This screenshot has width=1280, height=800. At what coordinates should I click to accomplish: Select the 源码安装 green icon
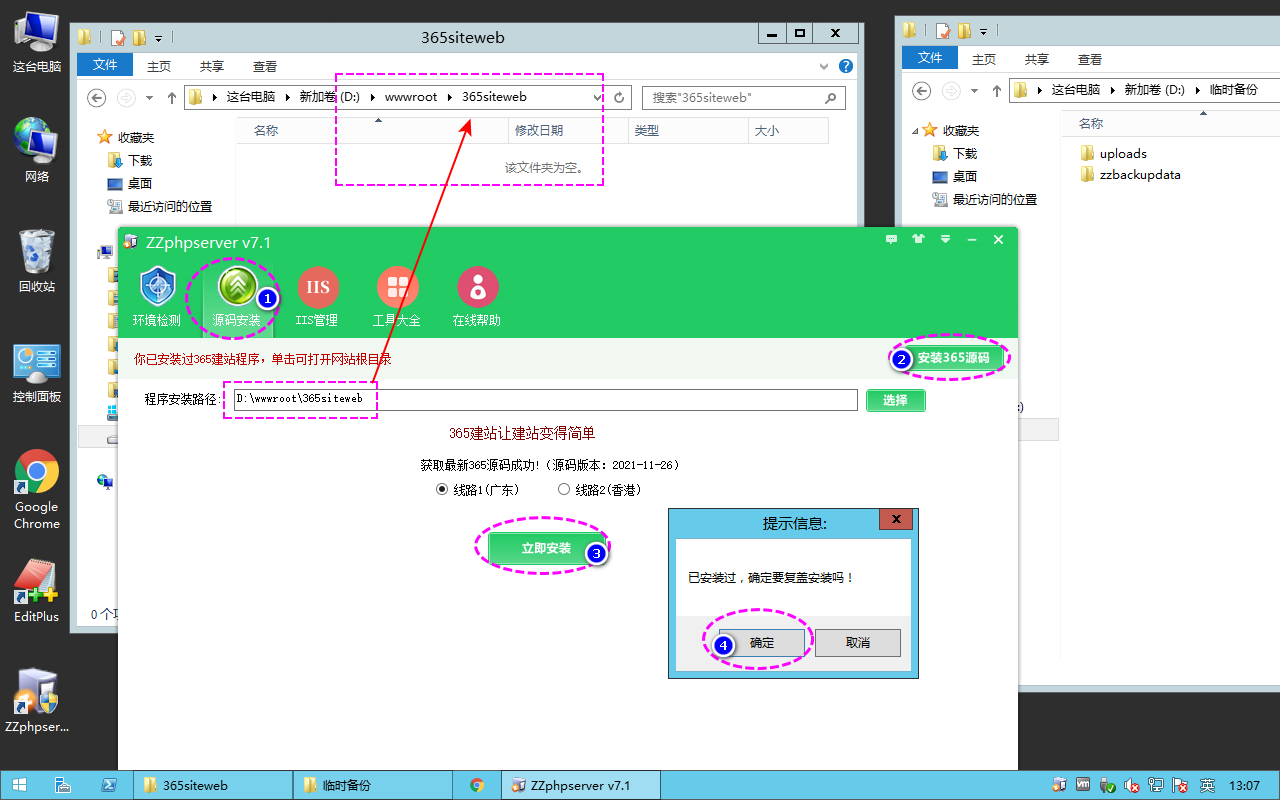pos(237,290)
